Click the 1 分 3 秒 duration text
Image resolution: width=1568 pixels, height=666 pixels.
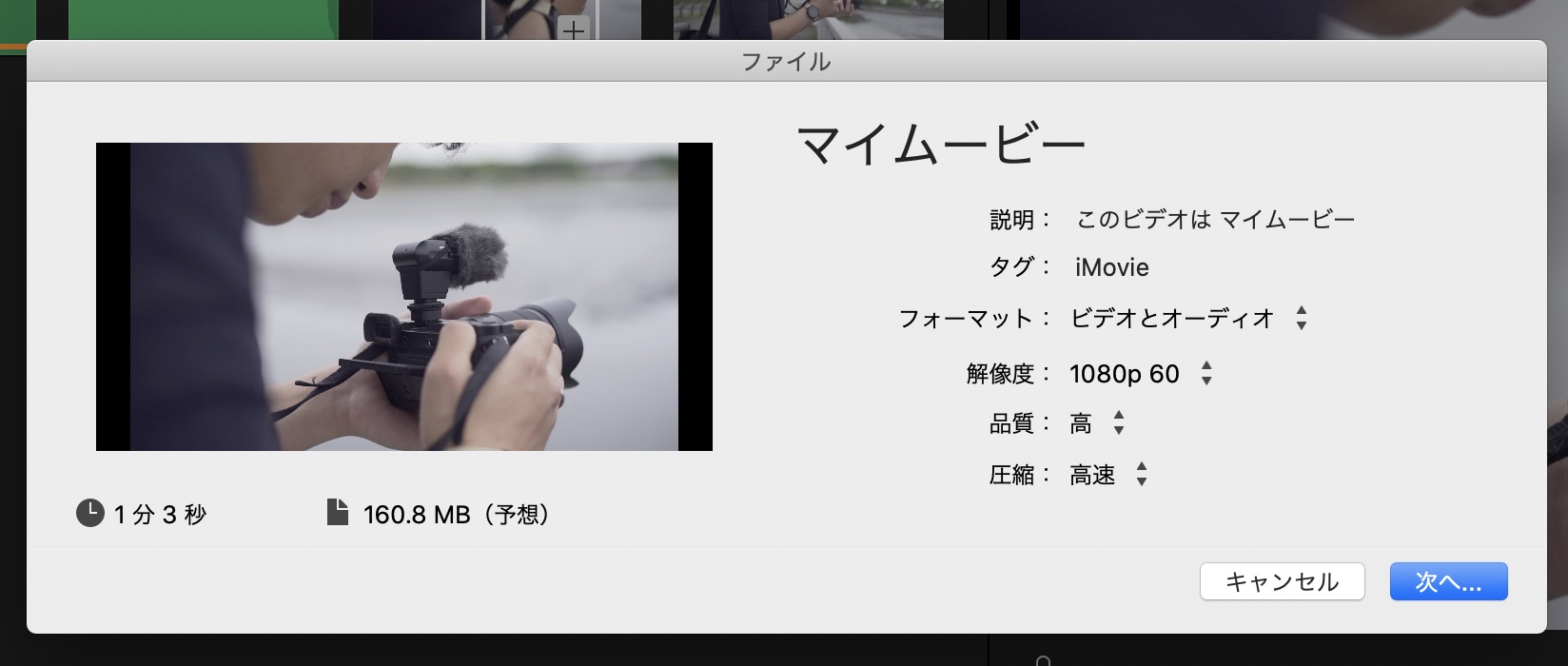tap(160, 515)
